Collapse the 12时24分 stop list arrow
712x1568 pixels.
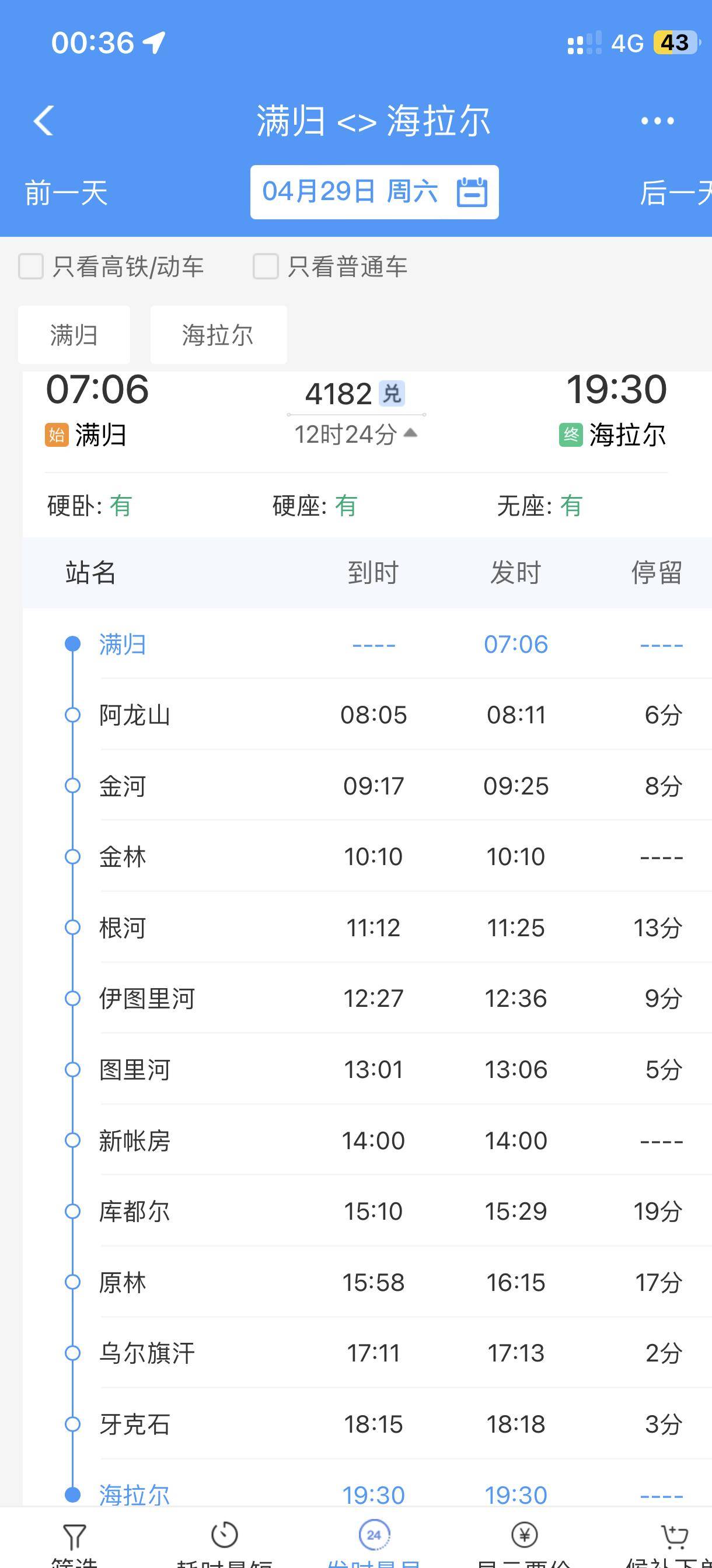click(410, 433)
